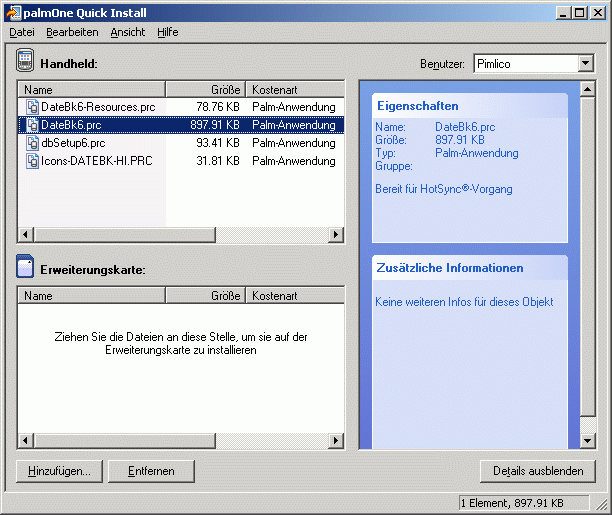Click Erweiterungskarte horizontal scrollbar thumb
This screenshot has width=612, height=515.
coord(125,441)
